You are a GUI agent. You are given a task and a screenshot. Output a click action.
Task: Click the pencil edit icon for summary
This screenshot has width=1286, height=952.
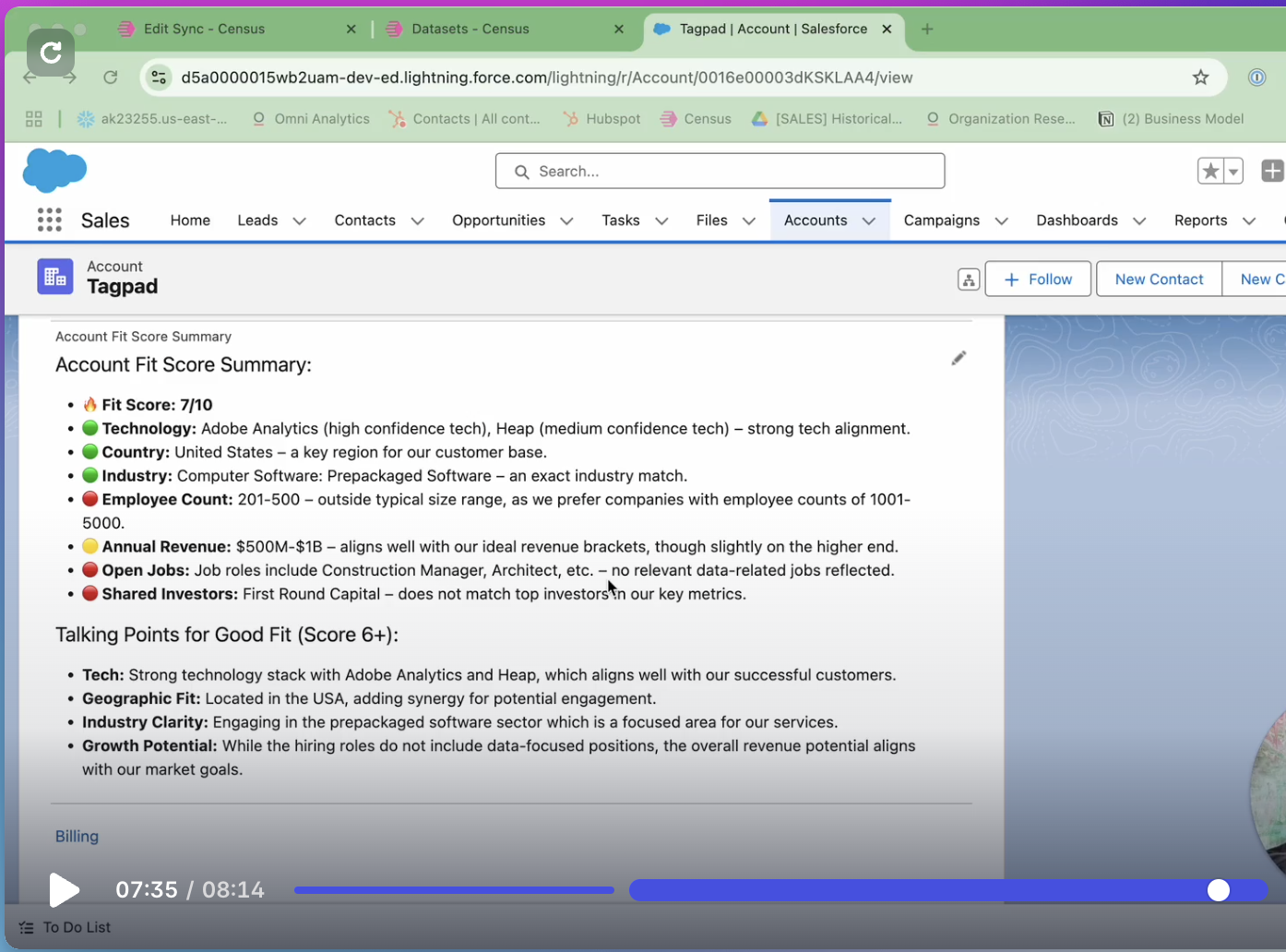pyautogui.click(x=959, y=358)
